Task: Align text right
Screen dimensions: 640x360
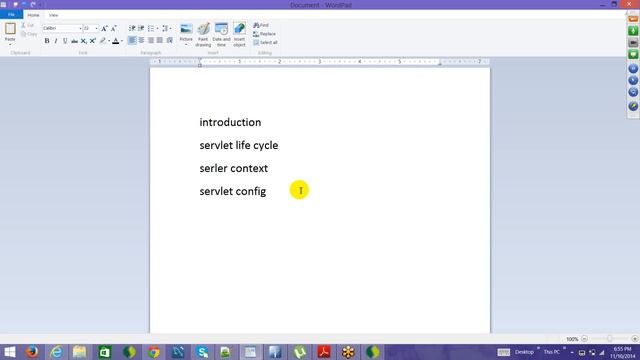Action: (x=151, y=40)
